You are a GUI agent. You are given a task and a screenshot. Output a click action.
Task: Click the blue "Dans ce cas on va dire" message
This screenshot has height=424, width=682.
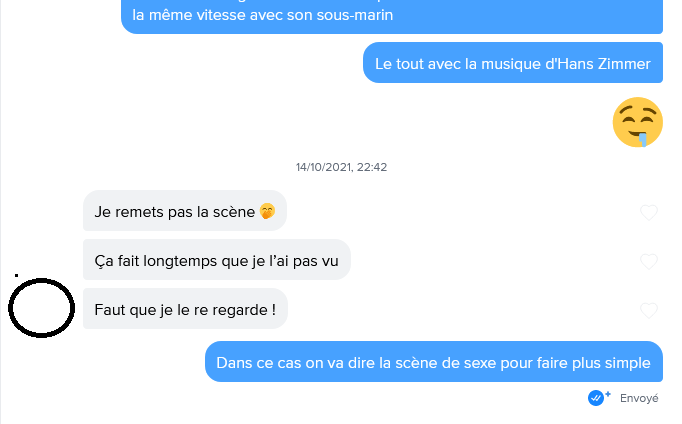[433, 362]
